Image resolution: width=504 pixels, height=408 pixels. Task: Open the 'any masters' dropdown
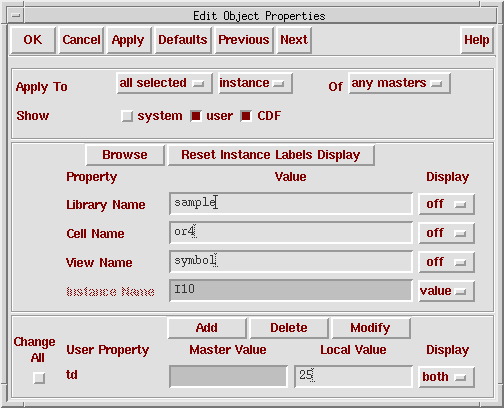[x=399, y=83]
